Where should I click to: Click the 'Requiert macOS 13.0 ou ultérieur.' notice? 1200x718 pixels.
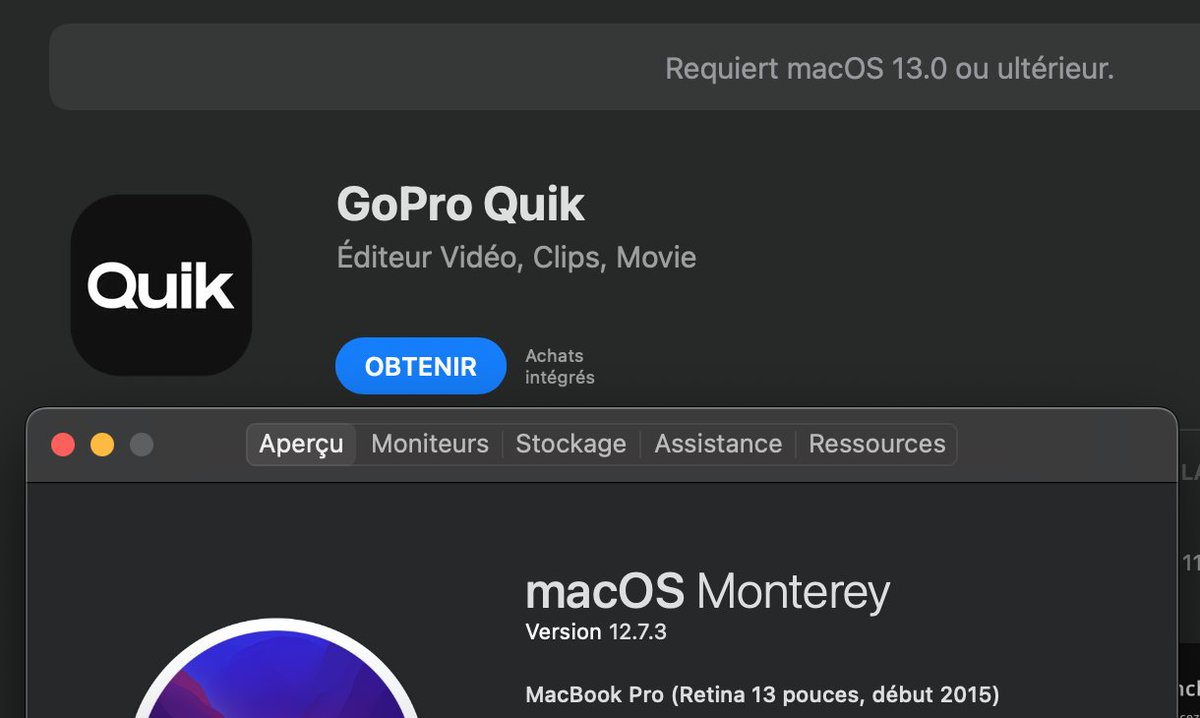coord(889,69)
